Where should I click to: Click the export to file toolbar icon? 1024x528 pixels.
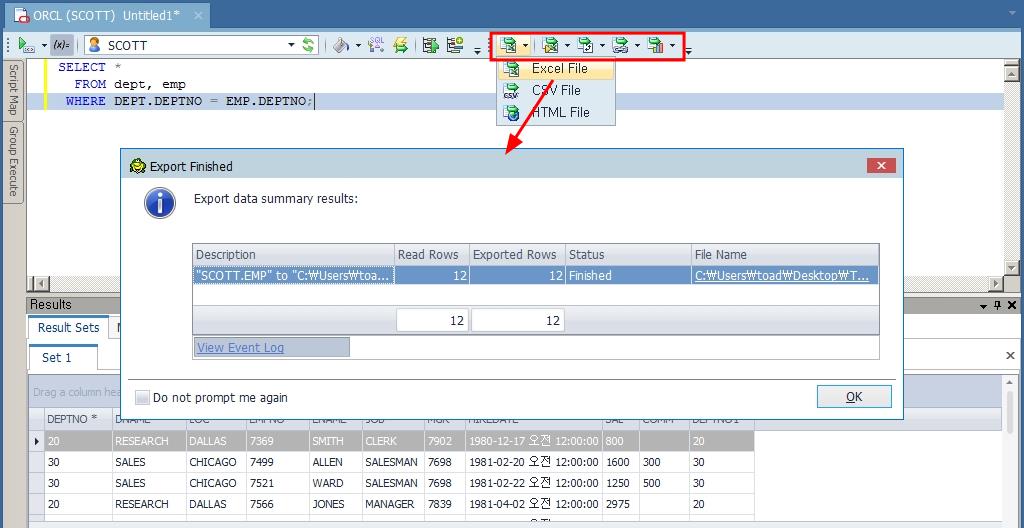pyautogui.click(x=509, y=45)
